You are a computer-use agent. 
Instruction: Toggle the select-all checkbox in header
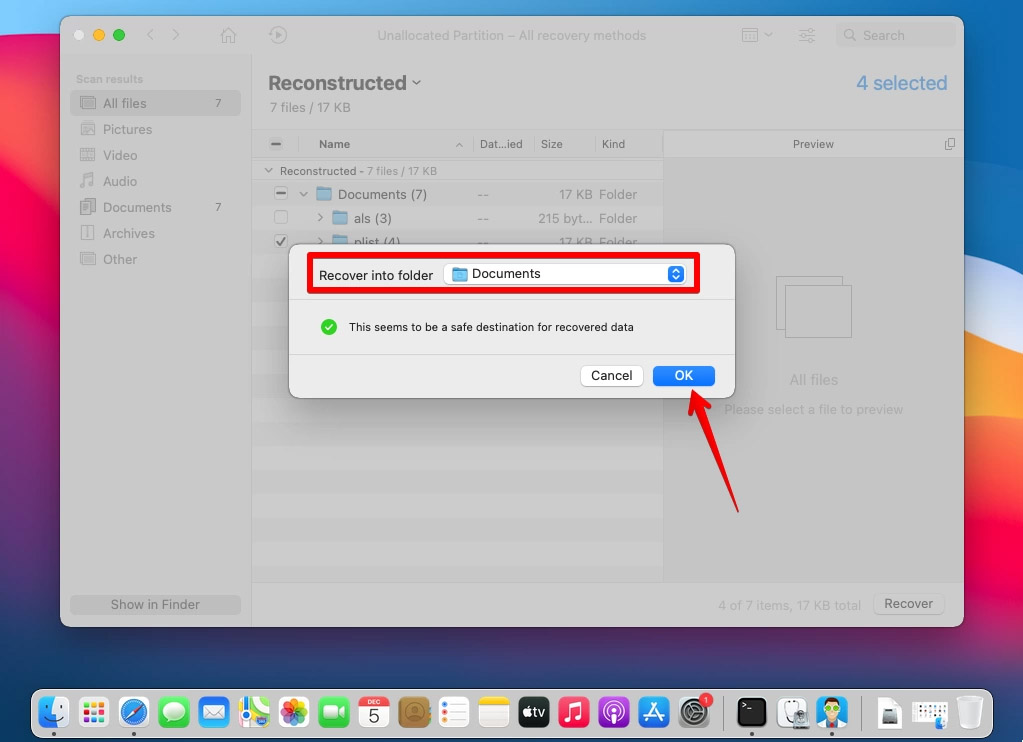(x=276, y=144)
